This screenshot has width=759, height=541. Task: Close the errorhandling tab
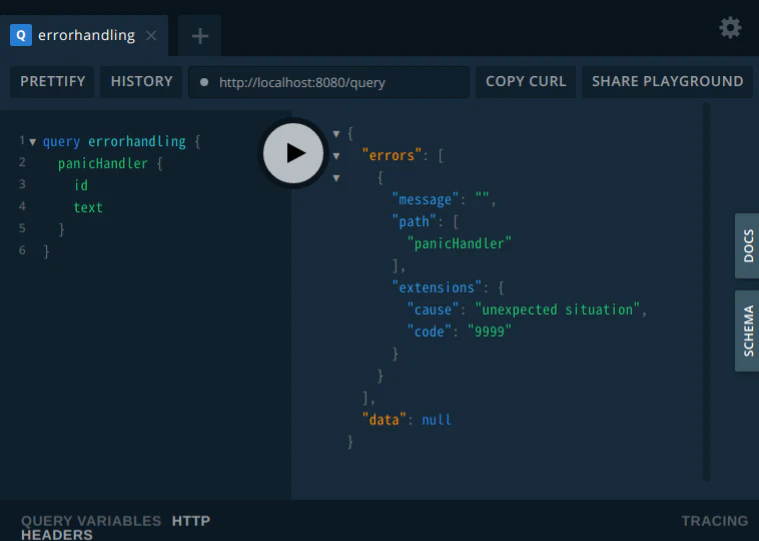151,35
